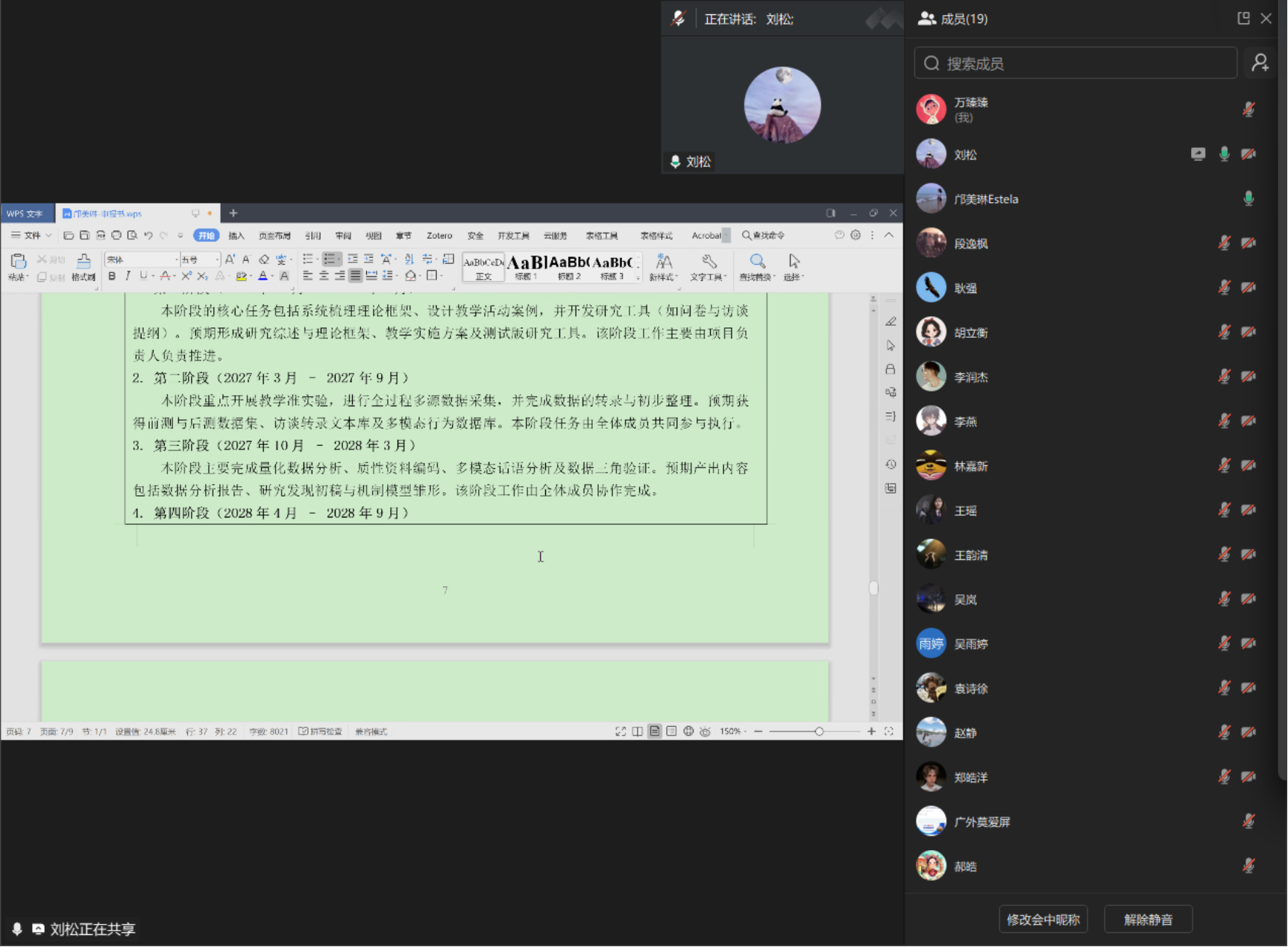Click the Format Painter (格式刷) icon
The image size is (1288, 947).
tap(83, 262)
